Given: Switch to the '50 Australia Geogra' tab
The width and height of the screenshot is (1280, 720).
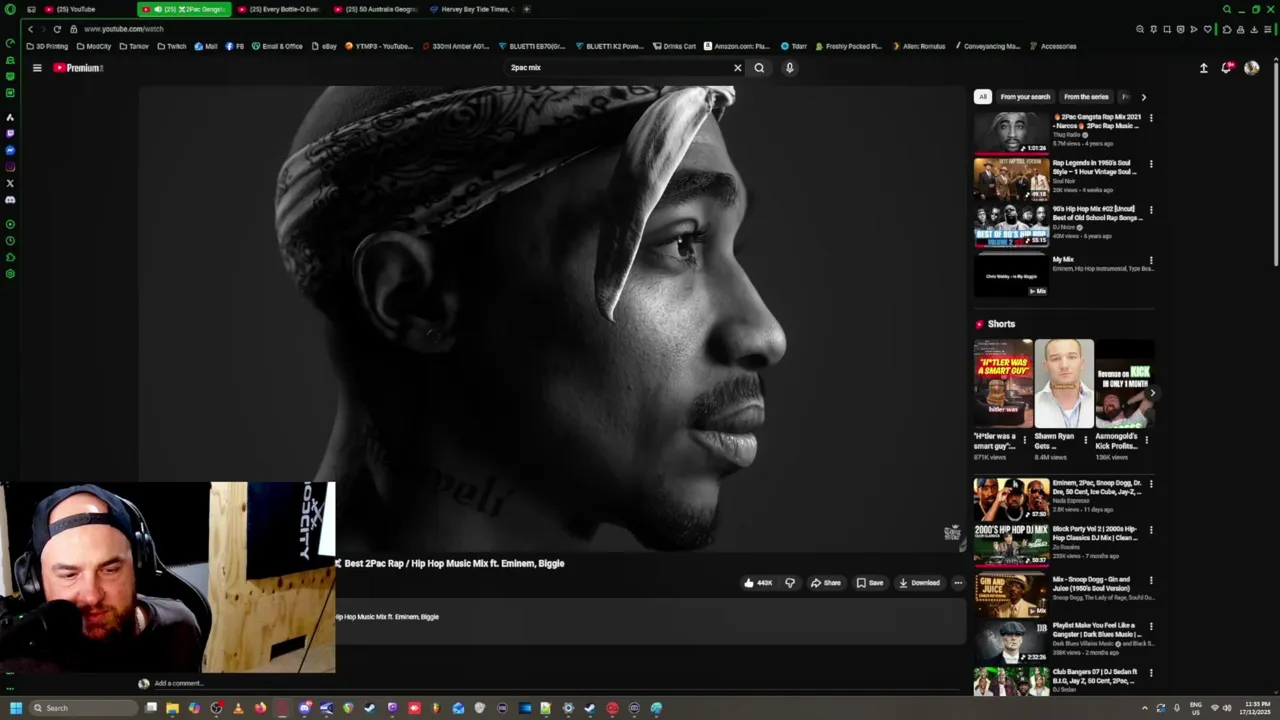Looking at the screenshot, I should [375, 9].
